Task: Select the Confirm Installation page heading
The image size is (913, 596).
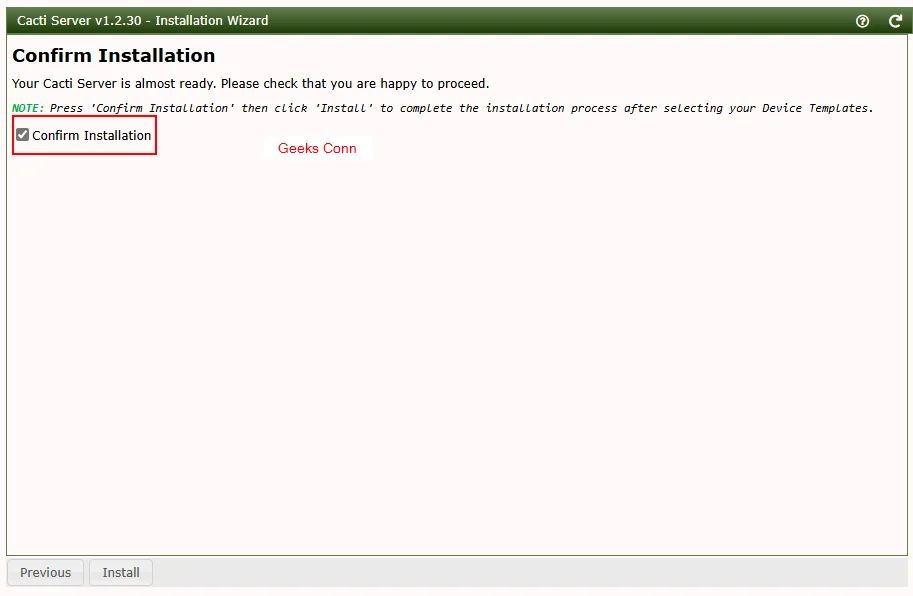Action: coord(113,56)
